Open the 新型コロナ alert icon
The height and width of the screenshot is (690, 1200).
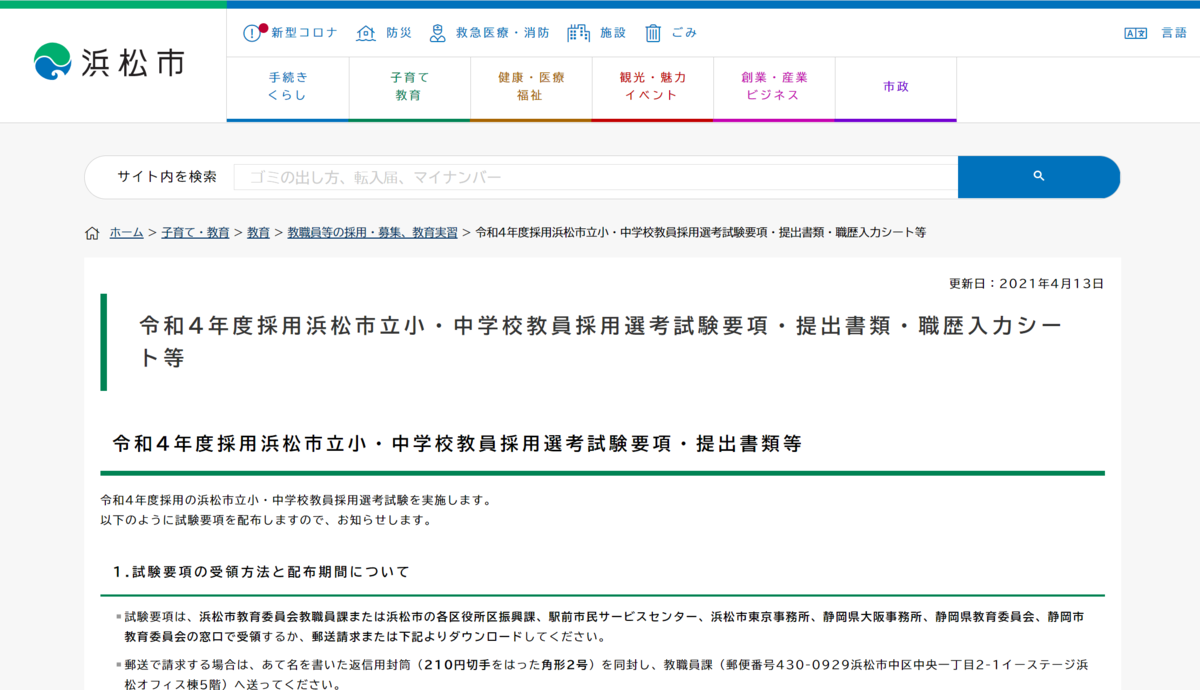click(x=254, y=33)
